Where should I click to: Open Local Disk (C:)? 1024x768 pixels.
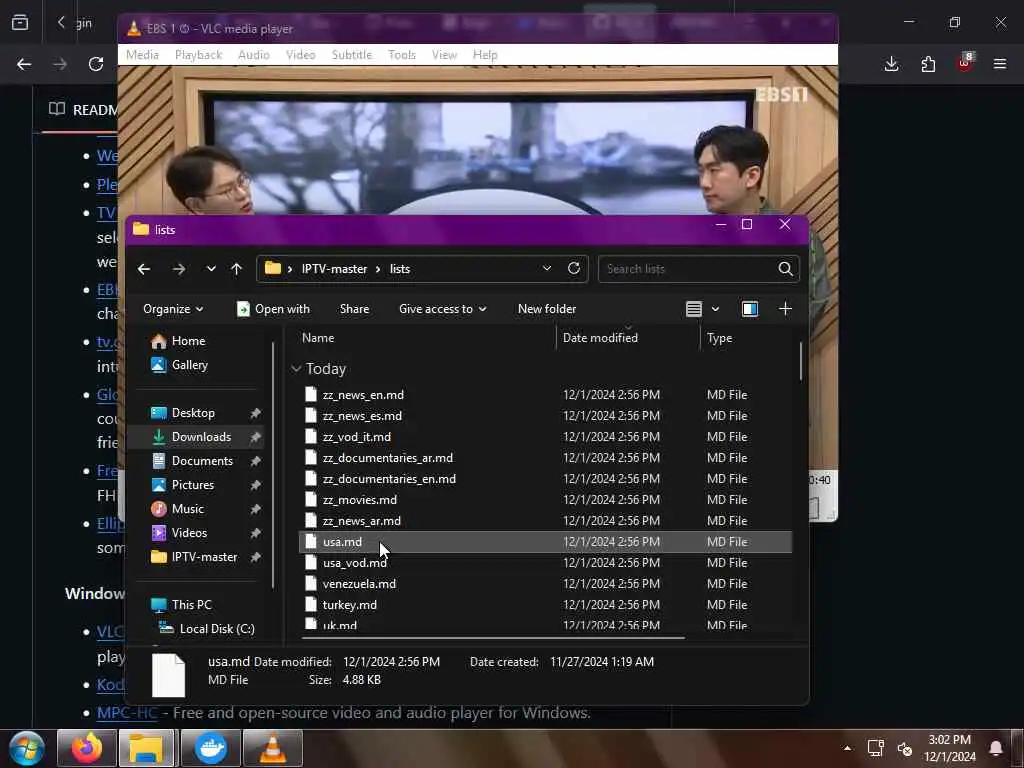207,629
